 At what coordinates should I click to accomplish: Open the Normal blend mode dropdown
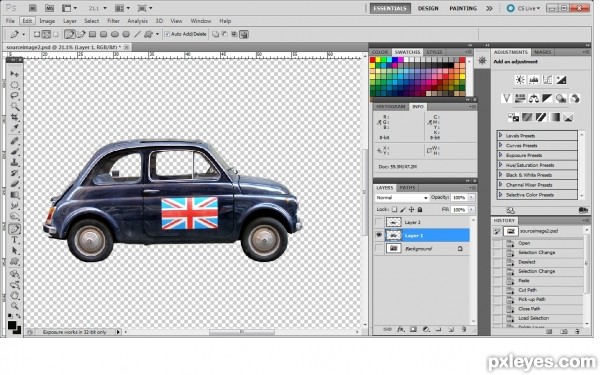[401, 197]
